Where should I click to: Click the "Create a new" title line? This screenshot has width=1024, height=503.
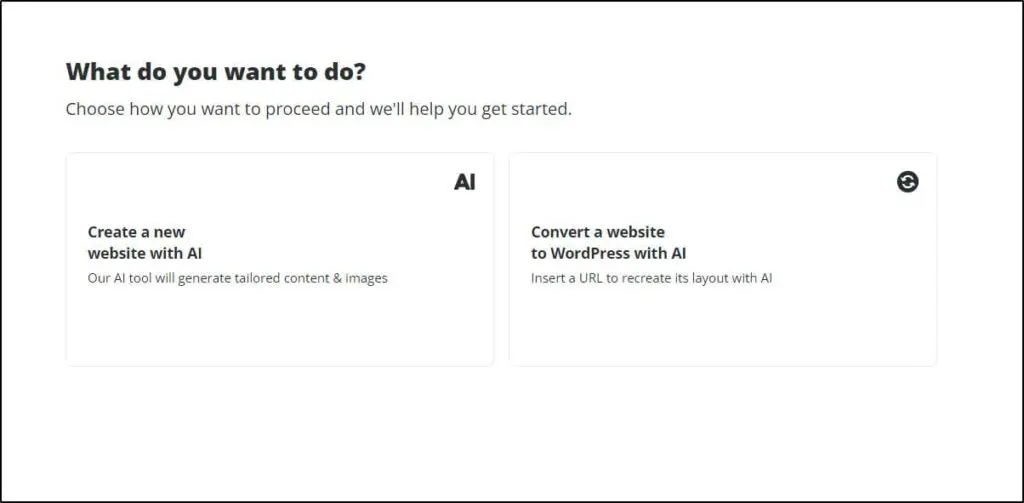click(x=136, y=232)
